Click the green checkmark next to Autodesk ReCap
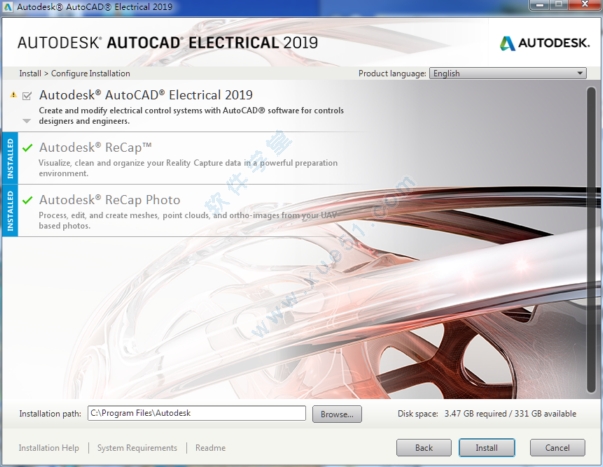The image size is (603, 467). click(x=27, y=147)
